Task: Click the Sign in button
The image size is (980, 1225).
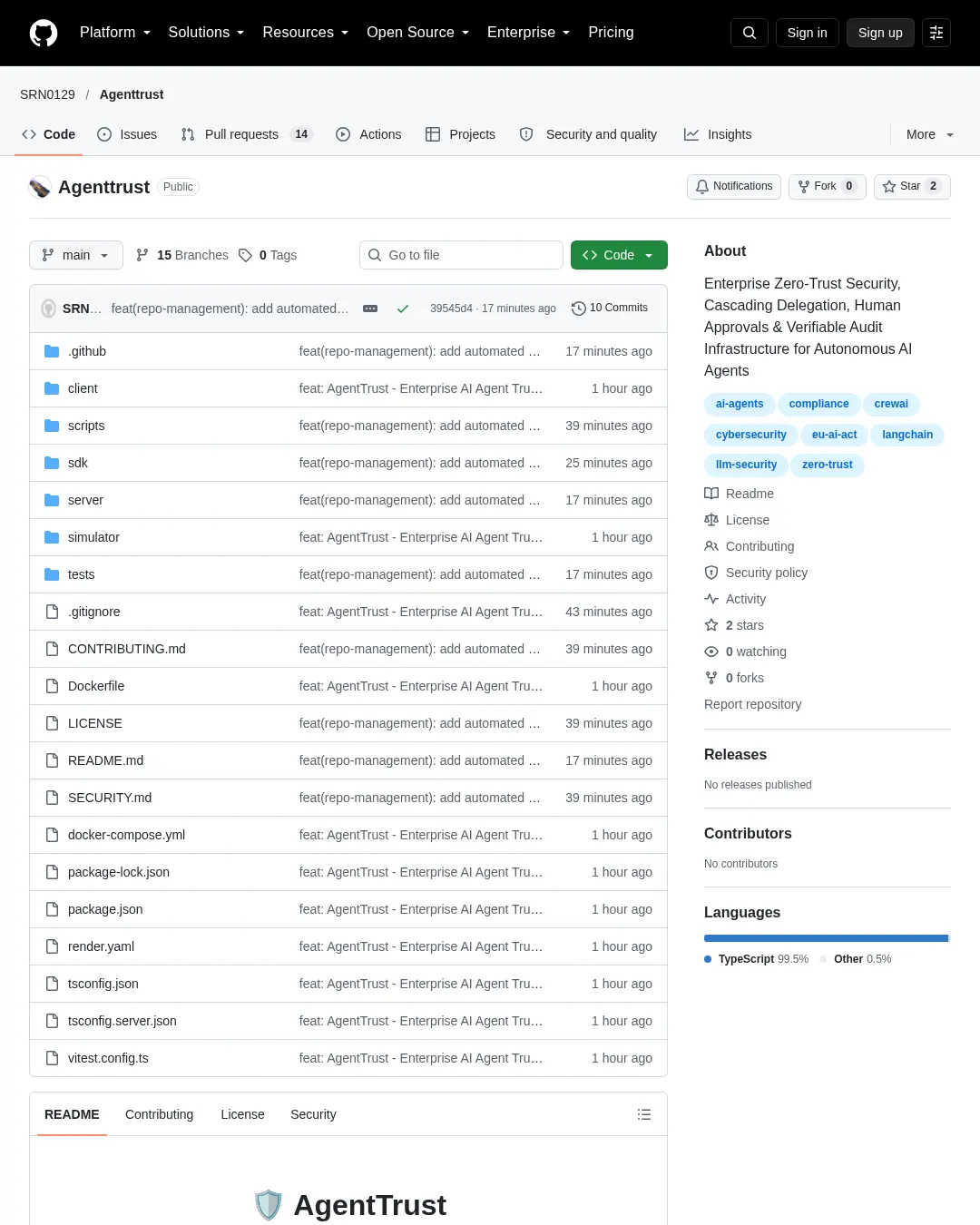Action: pyautogui.click(x=807, y=33)
